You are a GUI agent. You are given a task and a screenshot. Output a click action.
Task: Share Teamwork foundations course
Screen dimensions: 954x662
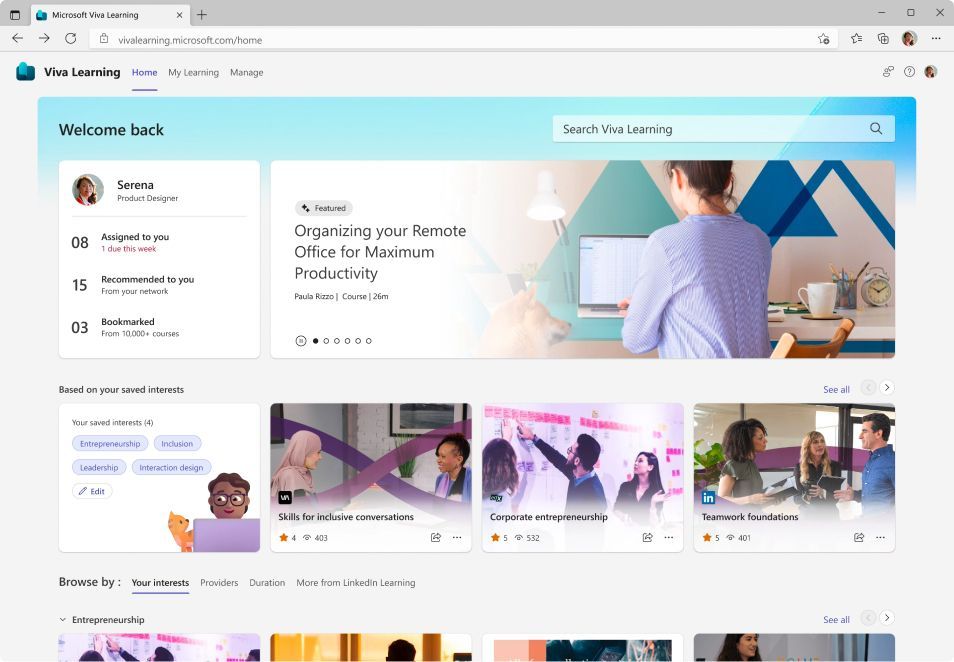(859, 537)
